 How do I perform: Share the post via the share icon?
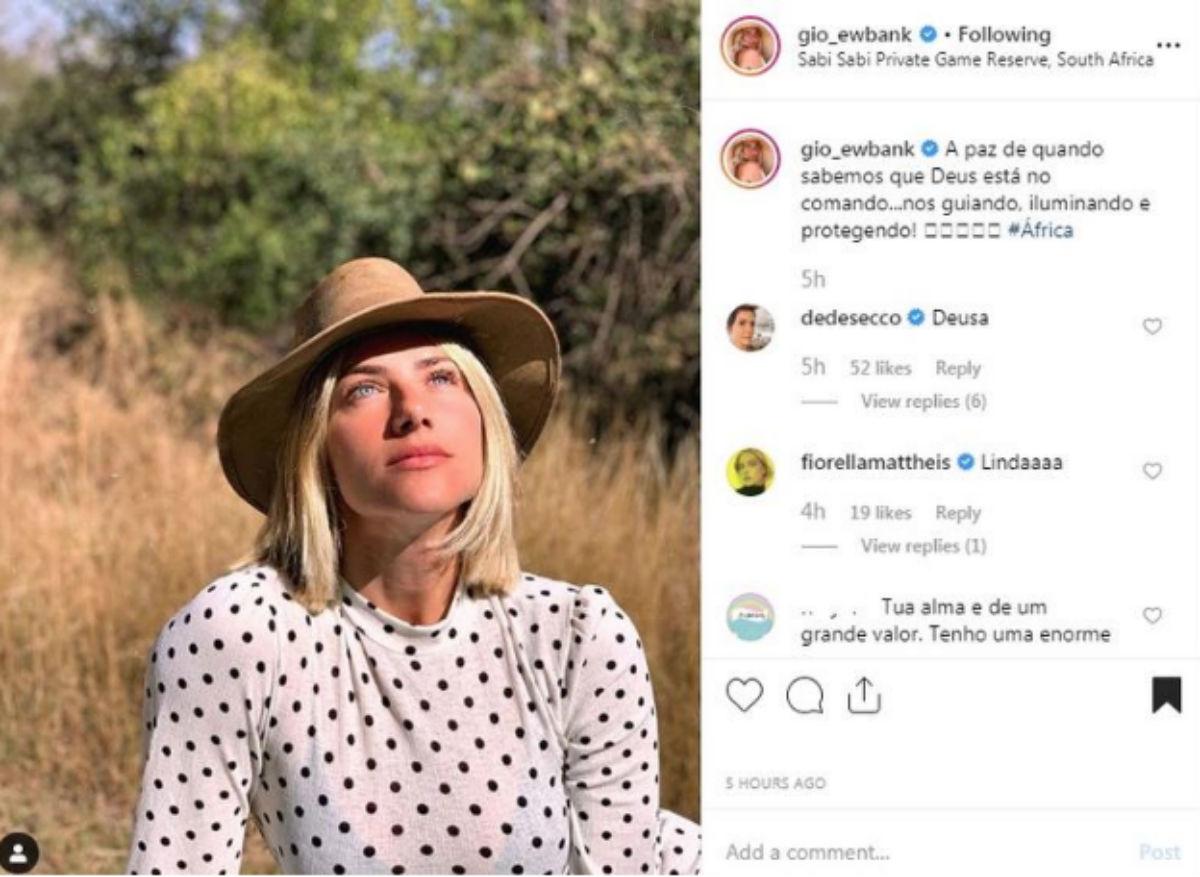tap(863, 695)
